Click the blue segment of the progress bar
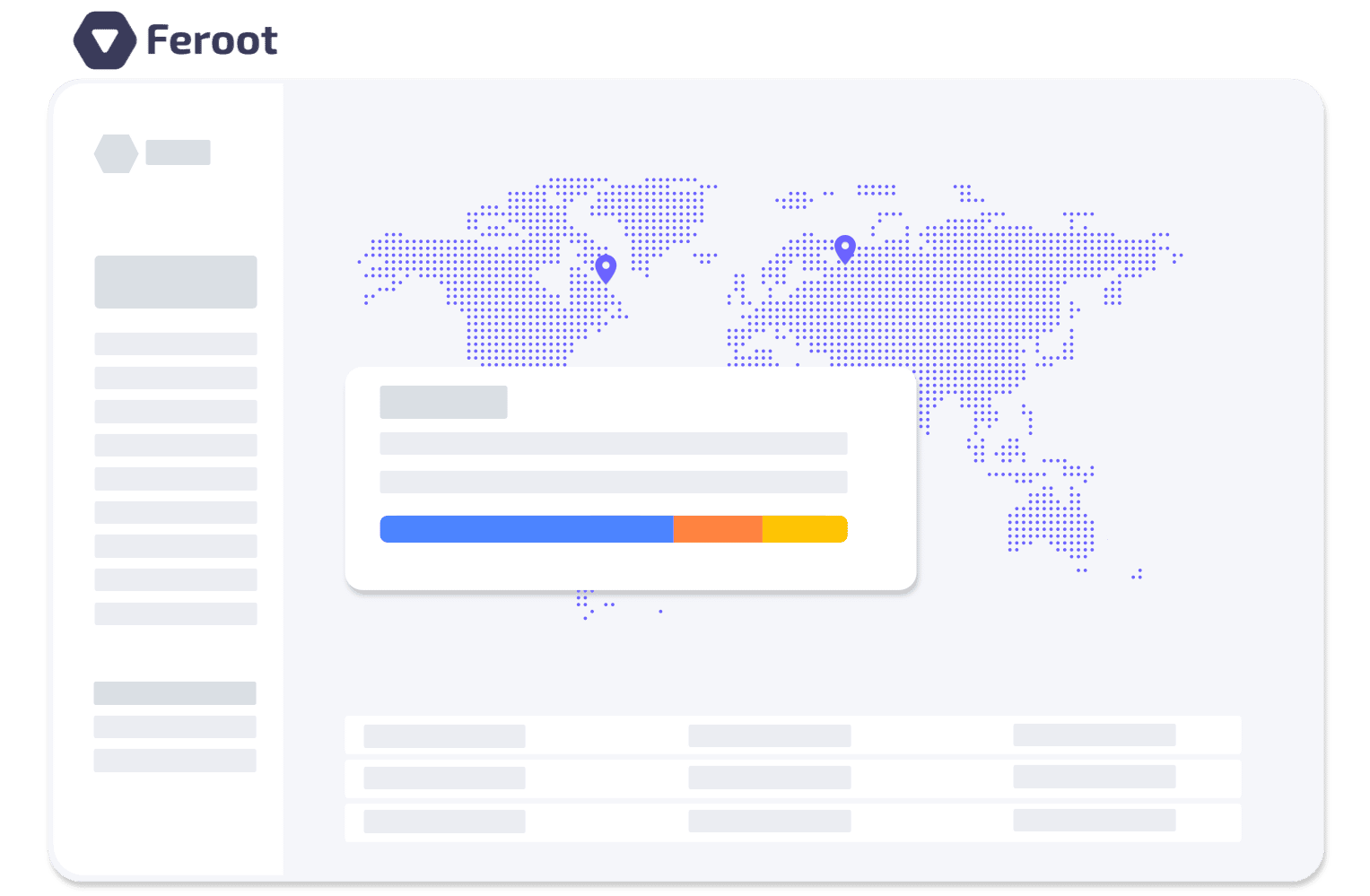This screenshot has width=1370, height=896. tap(527, 529)
